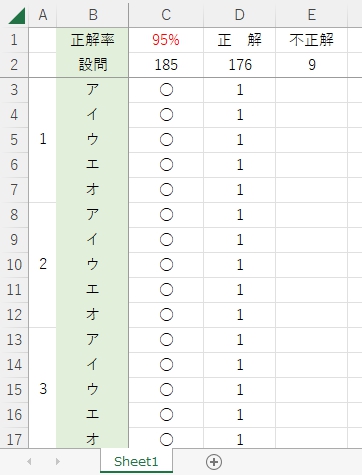Select row 10 header
Image resolution: width=362 pixels, height=475 pixels.
point(14,265)
